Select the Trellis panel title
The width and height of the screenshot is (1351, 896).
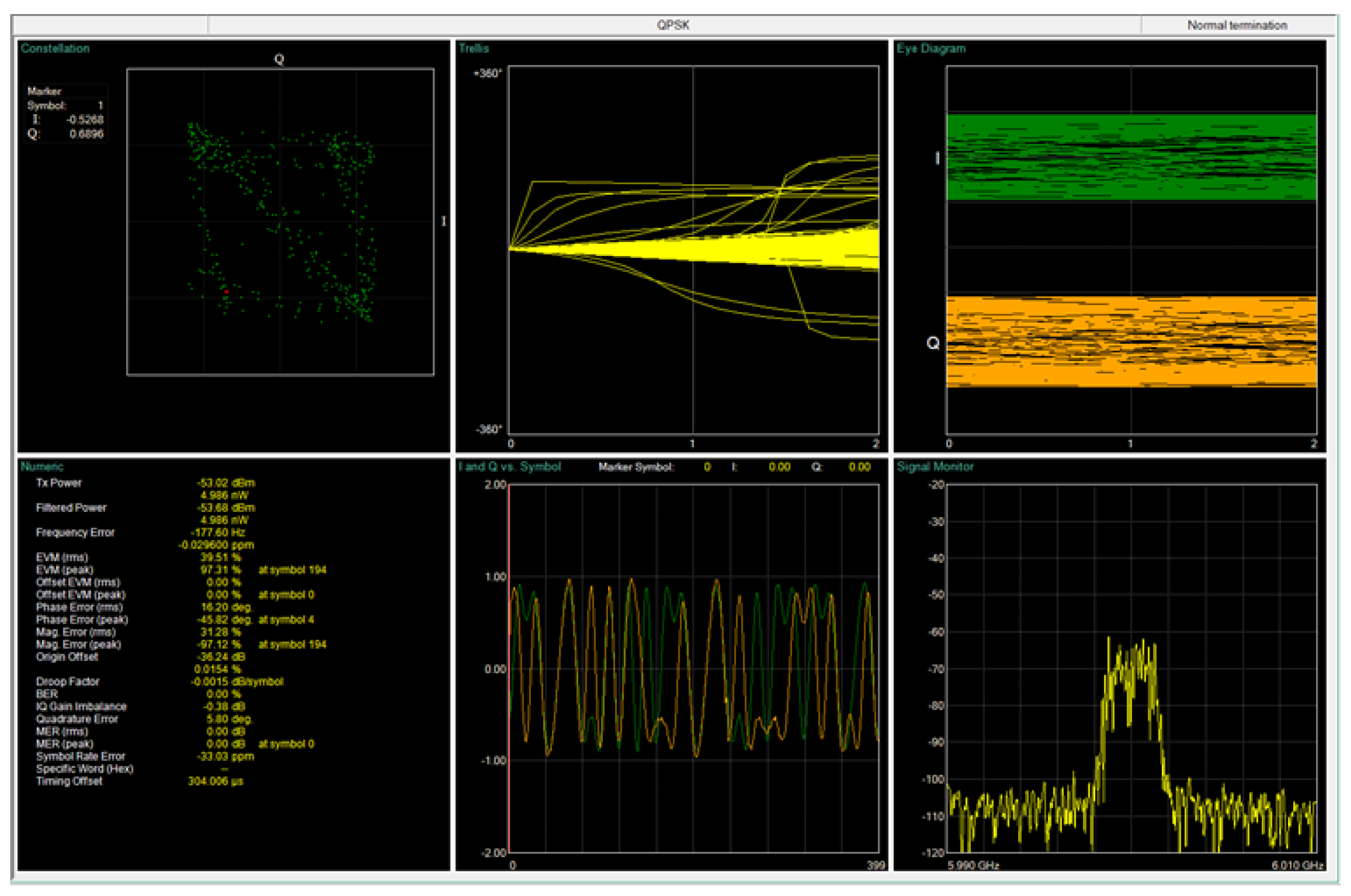coord(474,49)
